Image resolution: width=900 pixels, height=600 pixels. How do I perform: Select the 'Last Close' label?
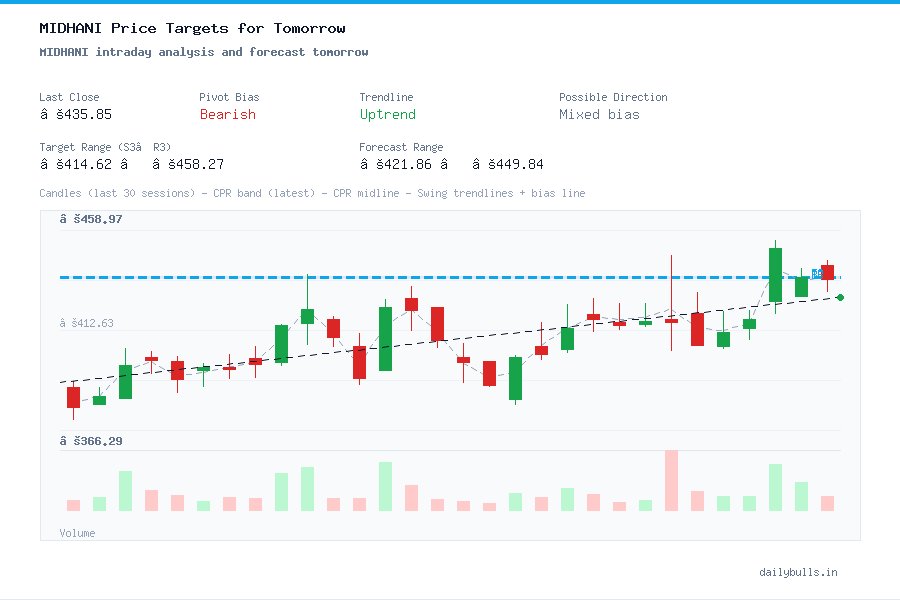[x=69, y=97]
